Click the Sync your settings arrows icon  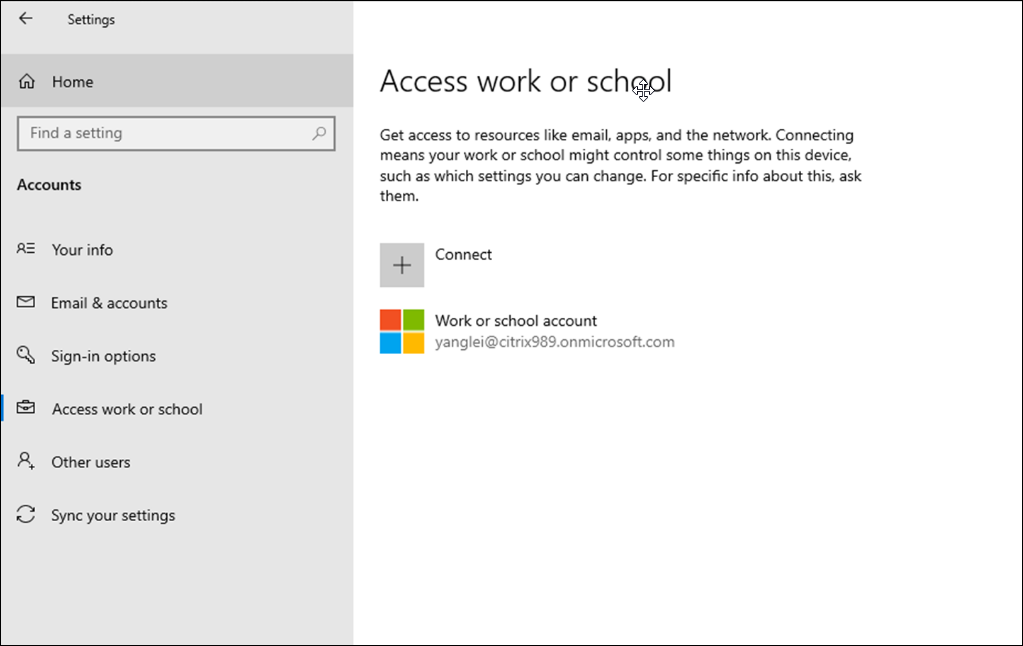click(x=27, y=515)
